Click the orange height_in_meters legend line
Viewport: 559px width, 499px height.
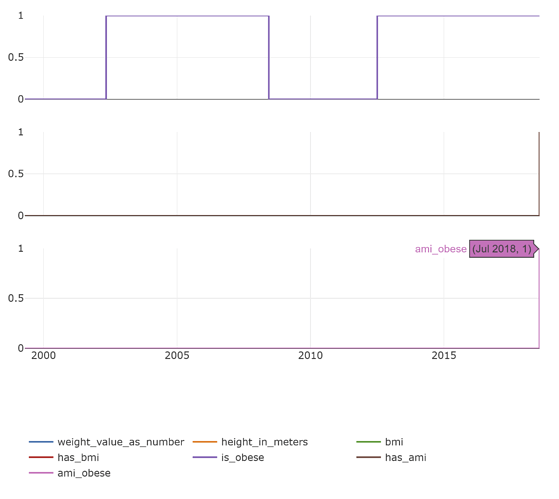click(205, 442)
